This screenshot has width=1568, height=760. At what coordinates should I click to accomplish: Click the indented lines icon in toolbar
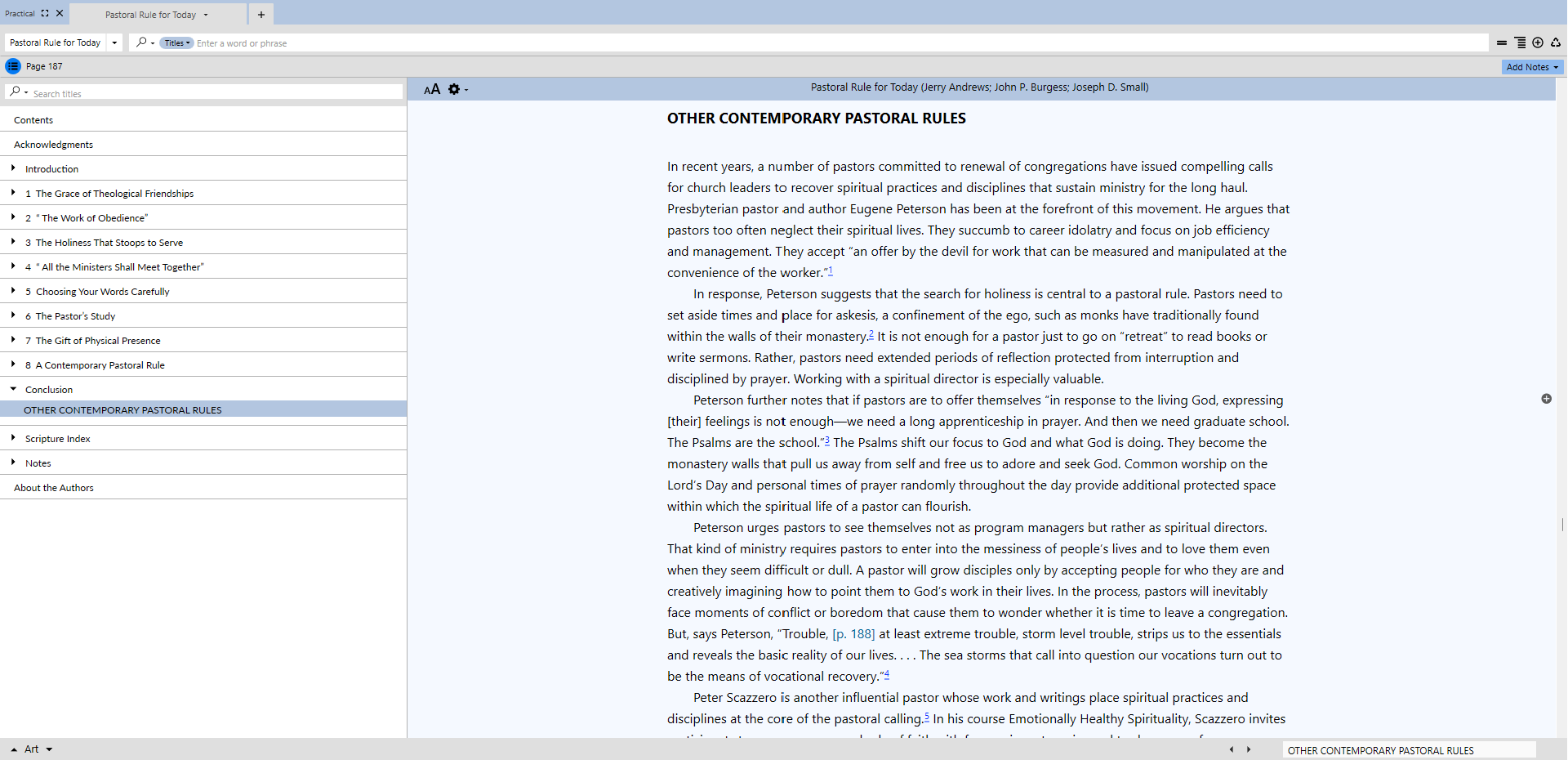[1520, 42]
